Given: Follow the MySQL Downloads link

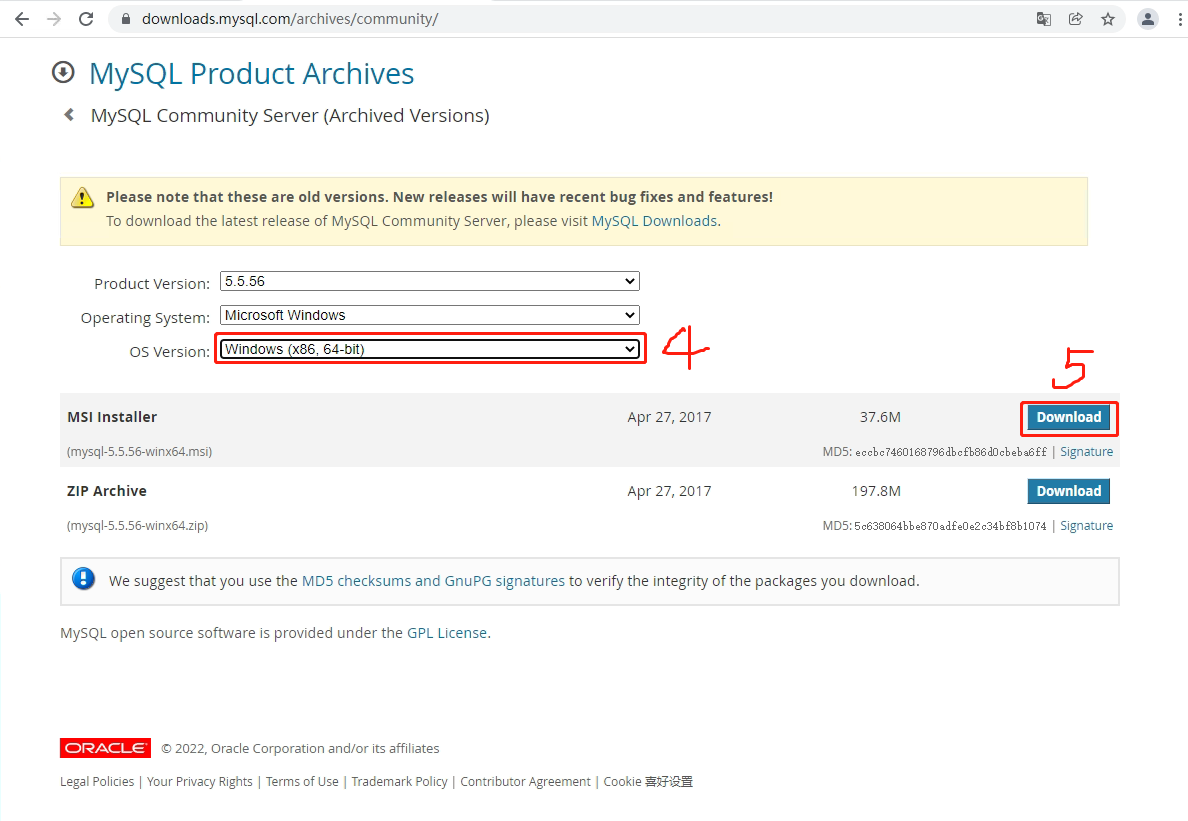Looking at the screenshot, I should [655, 221].
